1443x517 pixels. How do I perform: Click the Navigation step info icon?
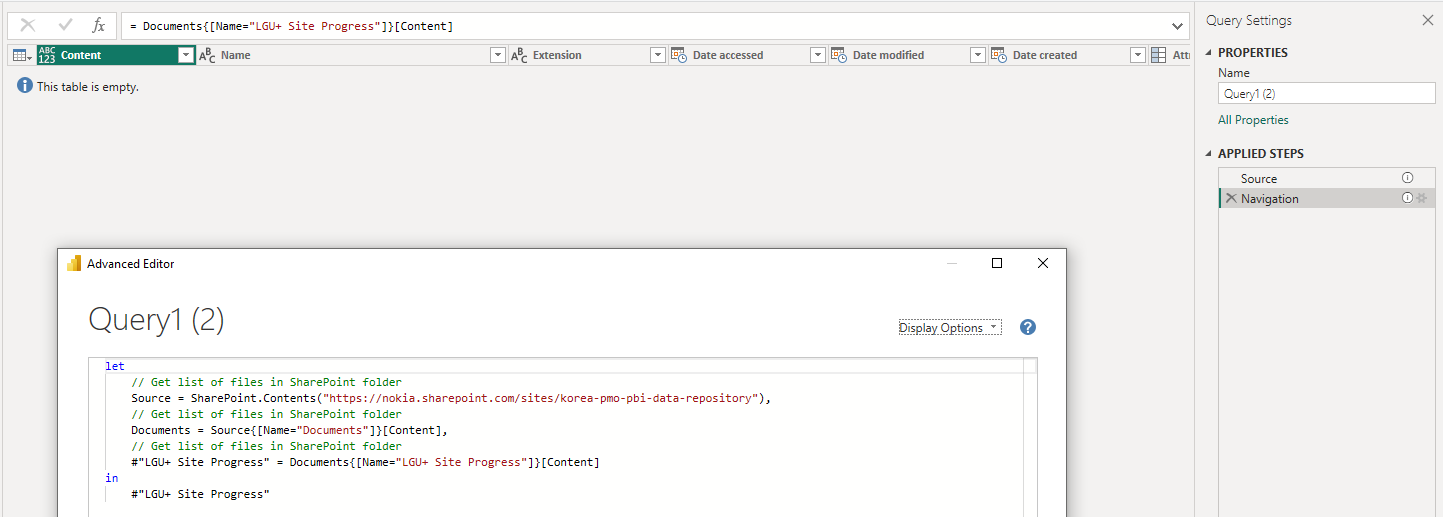1407,198
